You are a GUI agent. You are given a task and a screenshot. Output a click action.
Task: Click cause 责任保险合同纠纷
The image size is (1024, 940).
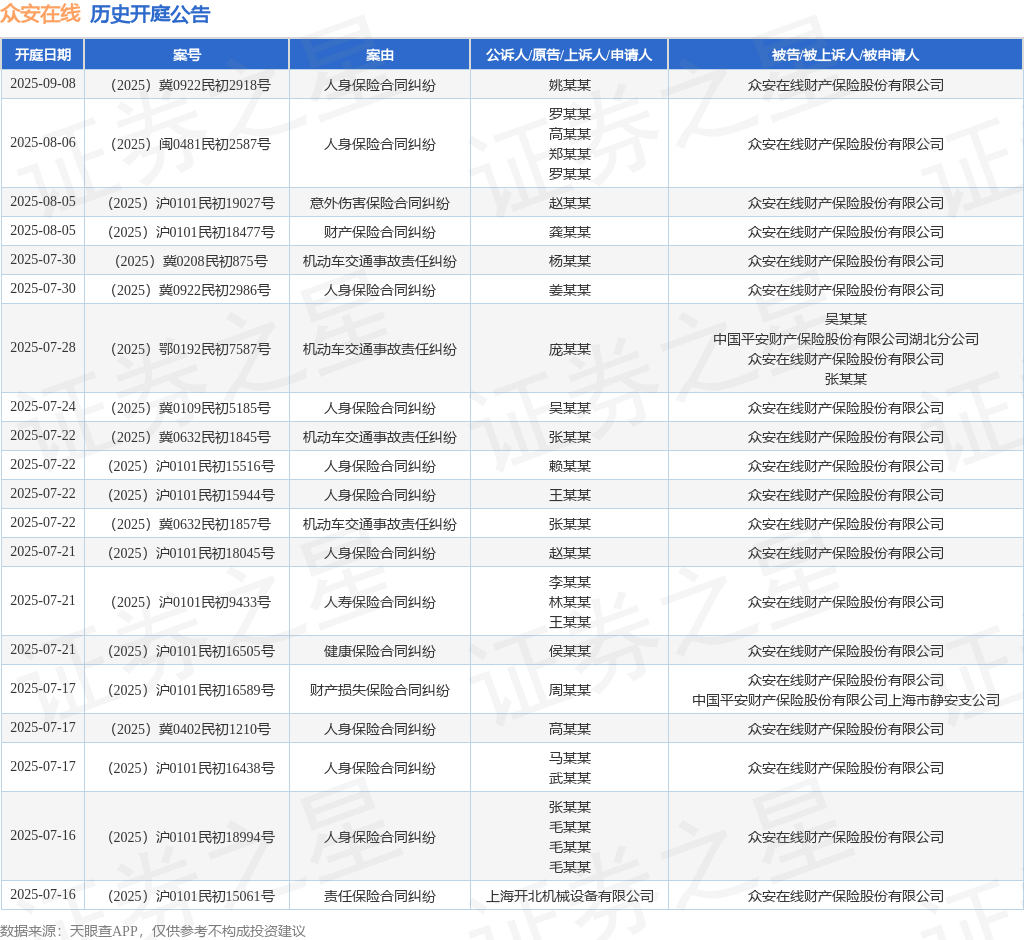[379, 896]
